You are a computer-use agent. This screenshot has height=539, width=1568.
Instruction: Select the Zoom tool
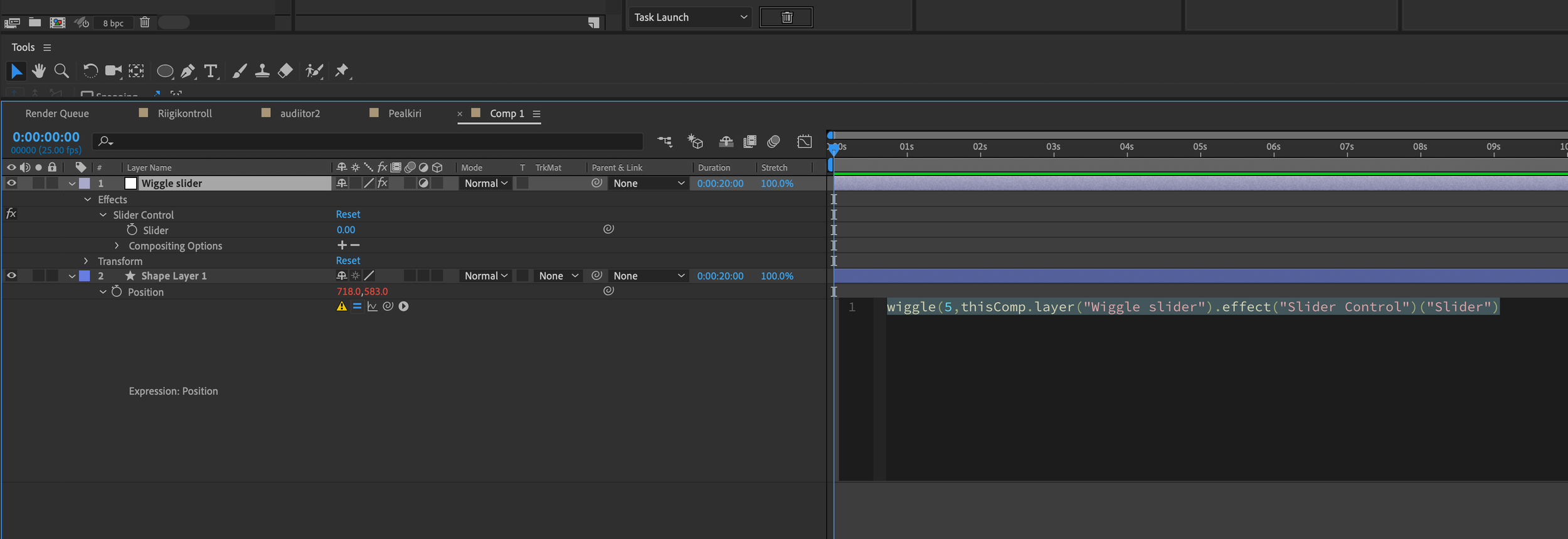coord(61,71)
